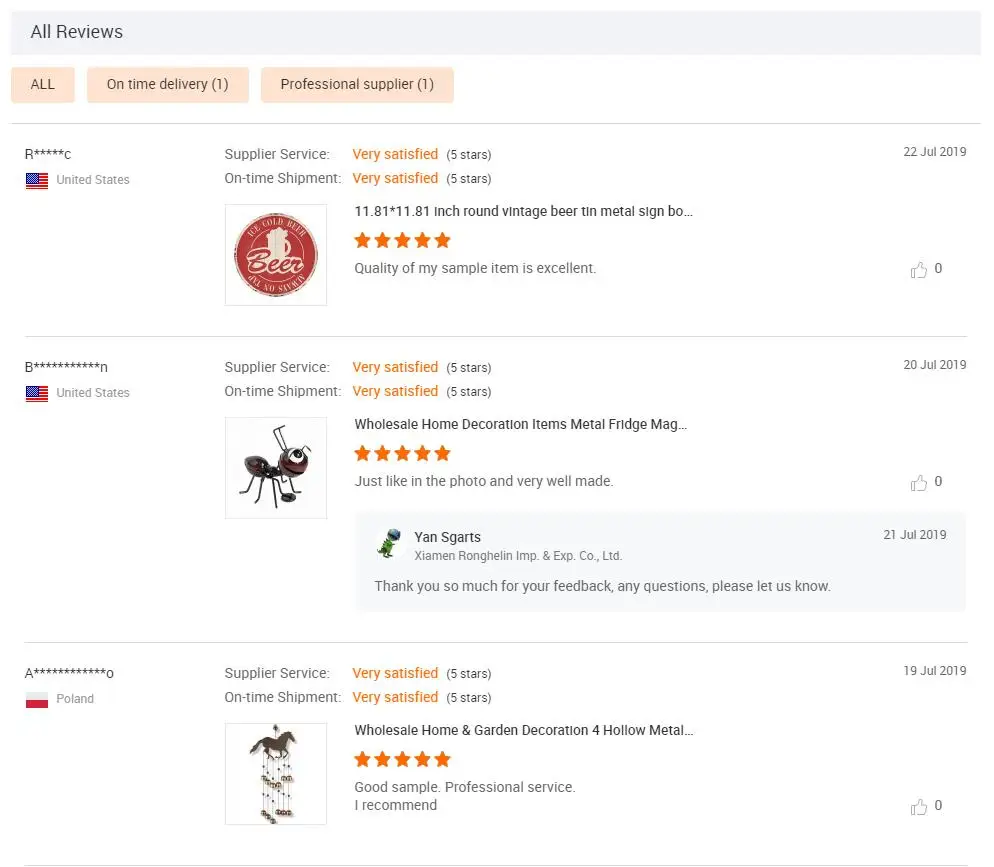This screenshot has height=867, width=994.
Task: Open the round vintage beer tin sign product link
Action: pyautogui.click(x=523, y=212)
